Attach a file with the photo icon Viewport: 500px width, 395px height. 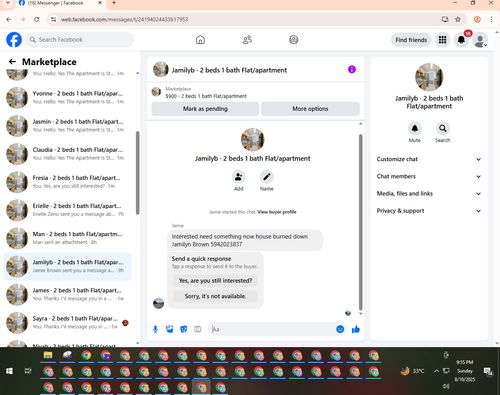coord(170,329)
